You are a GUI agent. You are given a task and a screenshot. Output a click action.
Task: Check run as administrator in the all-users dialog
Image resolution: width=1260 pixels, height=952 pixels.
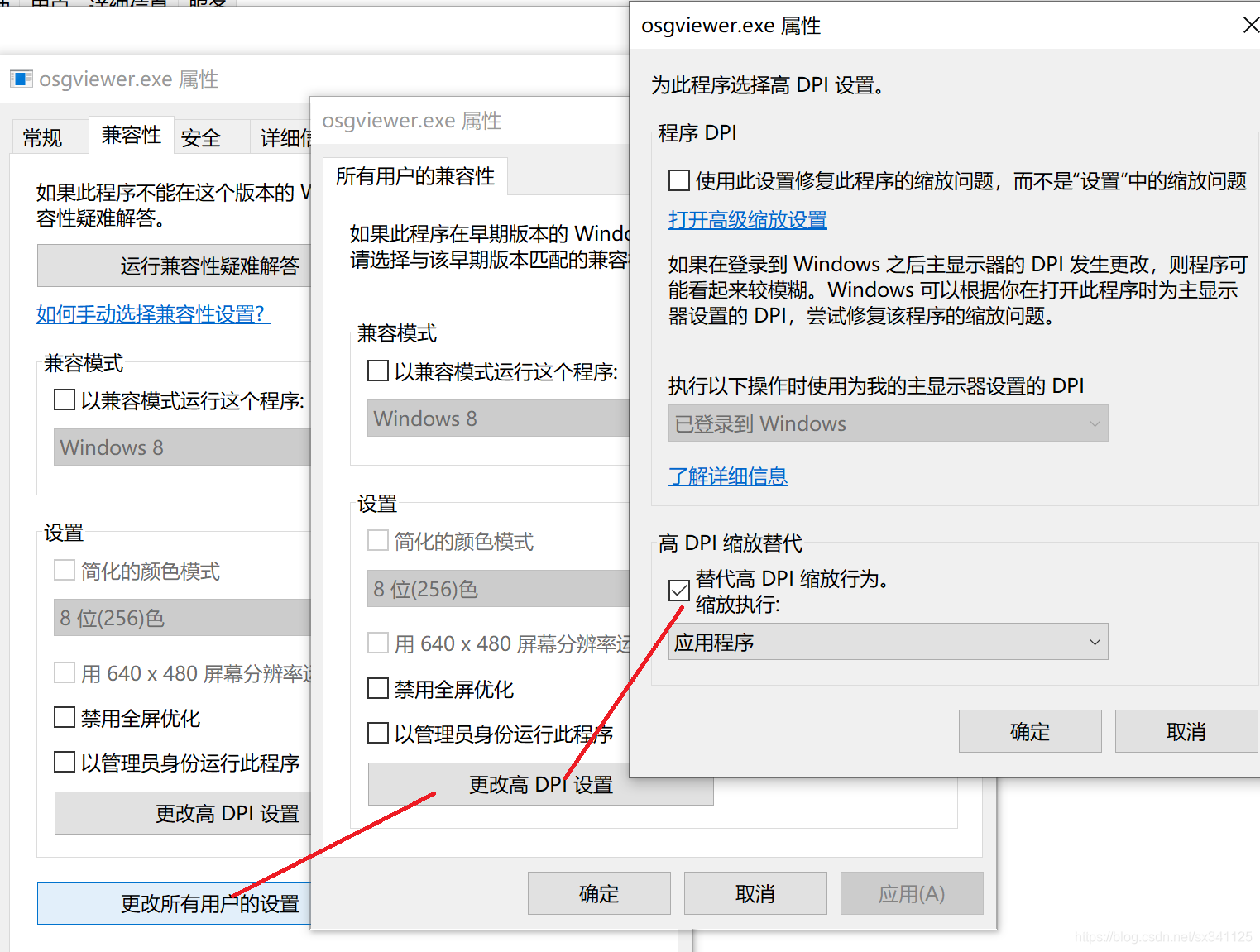378,733
